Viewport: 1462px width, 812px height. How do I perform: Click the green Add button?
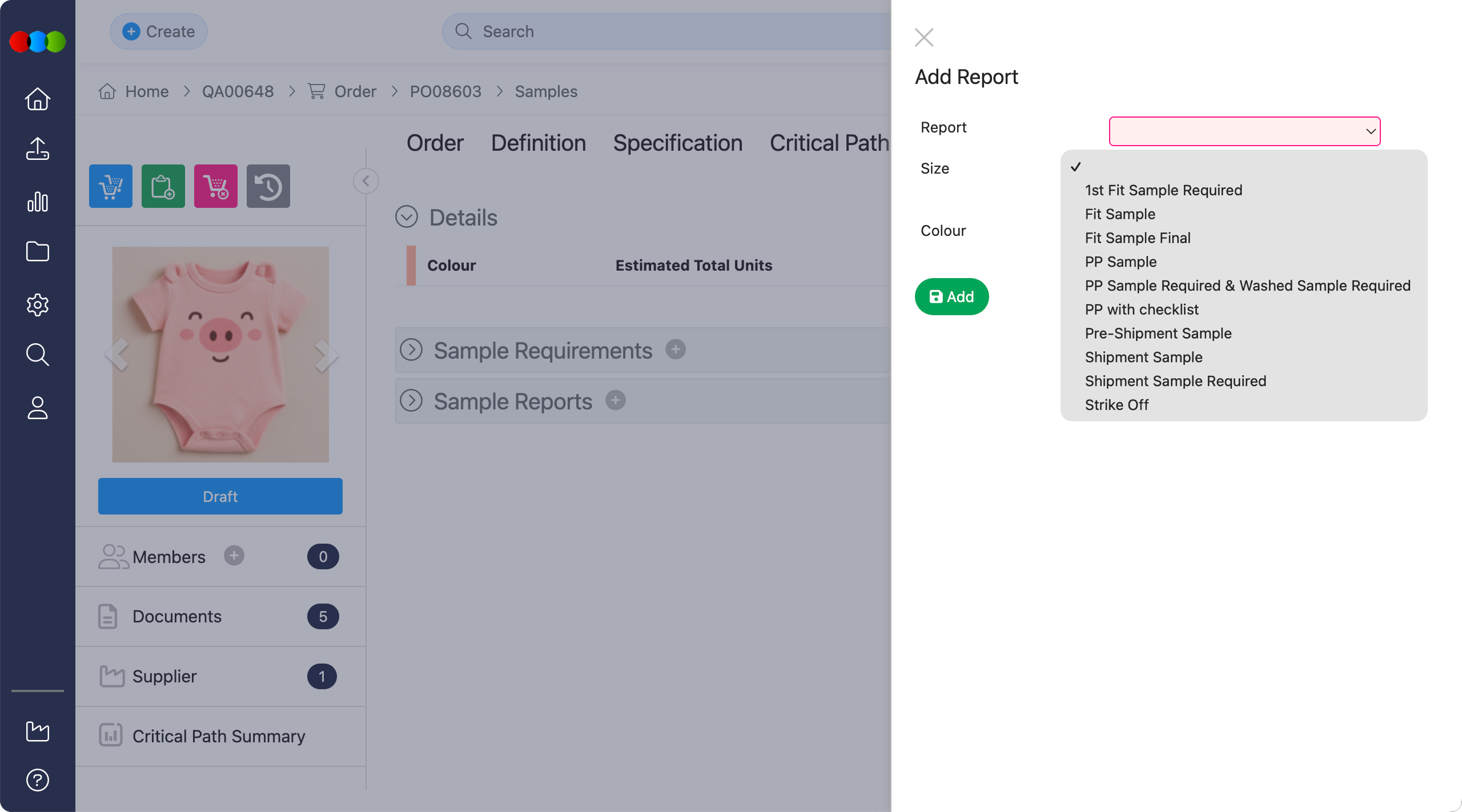[951, 297]
